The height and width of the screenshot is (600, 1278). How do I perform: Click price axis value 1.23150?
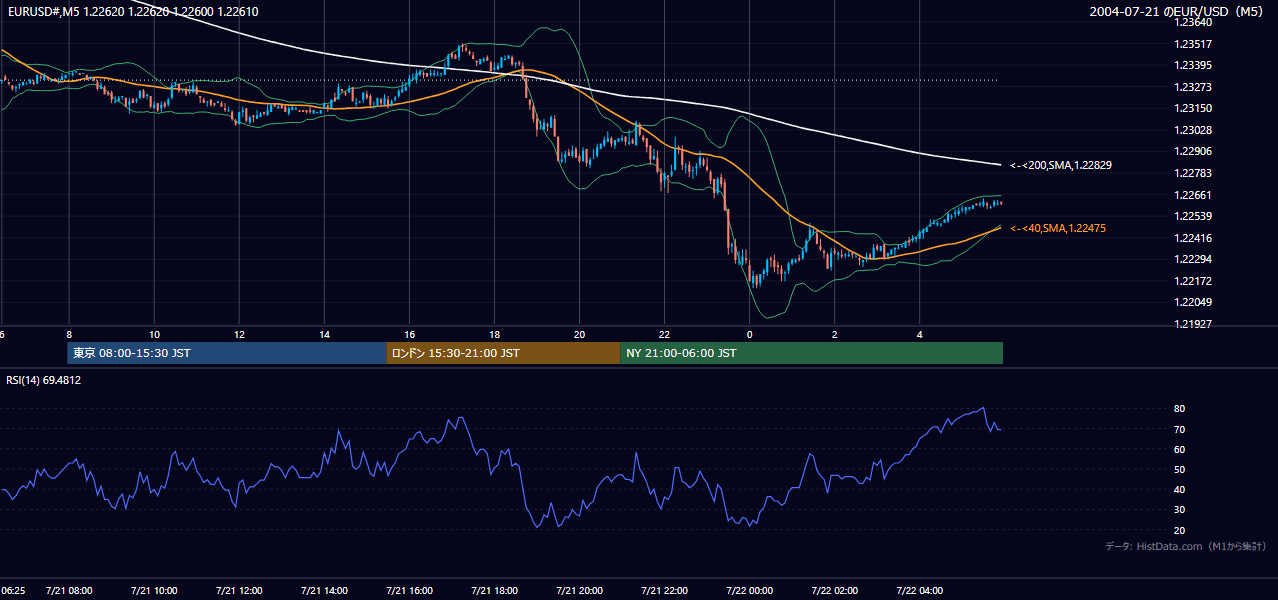[1193, 108]
